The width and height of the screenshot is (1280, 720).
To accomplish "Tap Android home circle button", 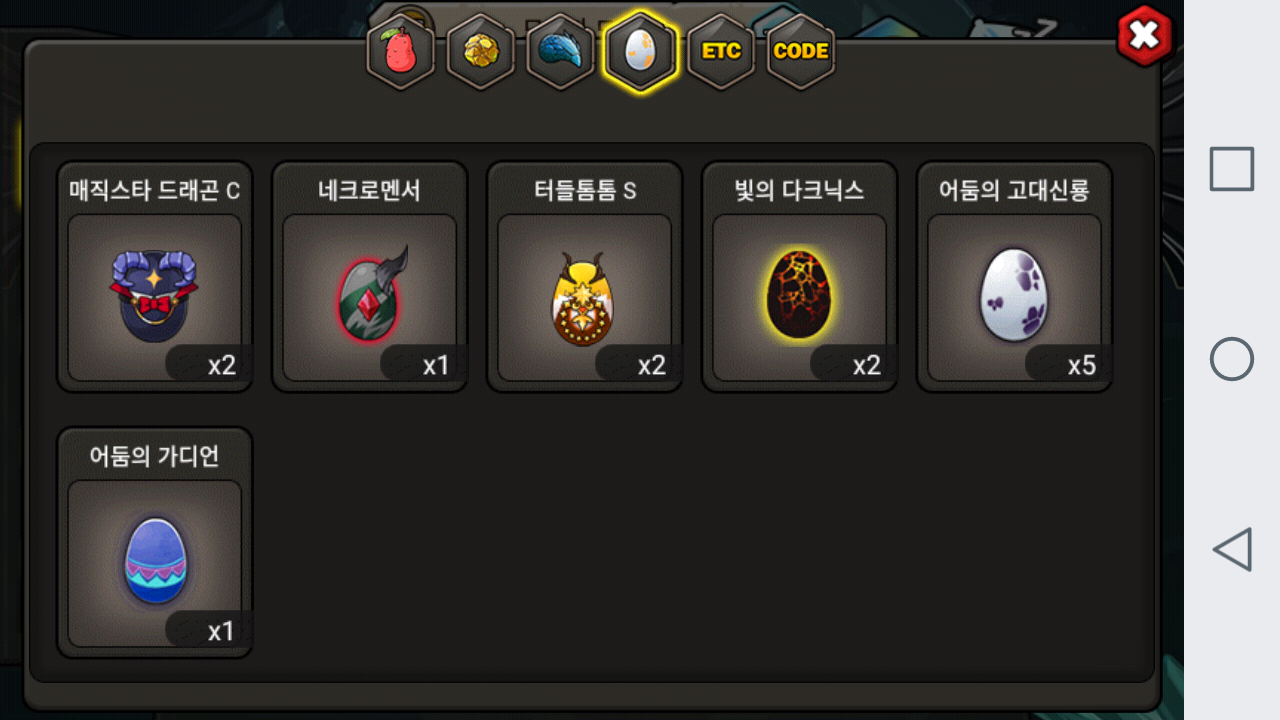I will 1232,359.
